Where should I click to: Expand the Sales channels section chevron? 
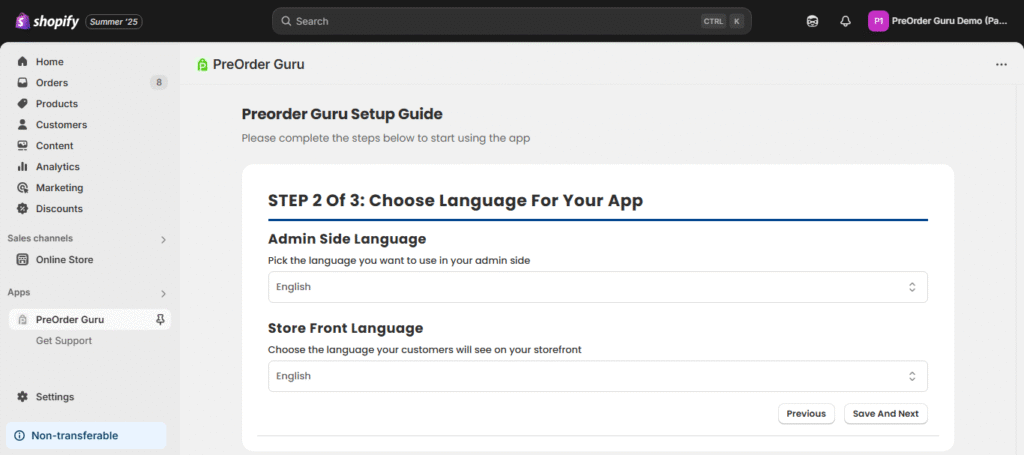[x=163, y=239]
